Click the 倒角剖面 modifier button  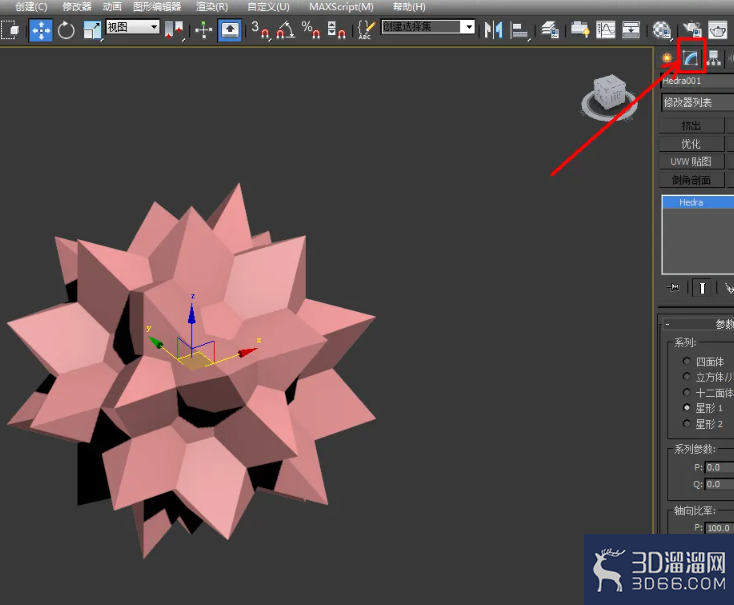click(691, 180)
